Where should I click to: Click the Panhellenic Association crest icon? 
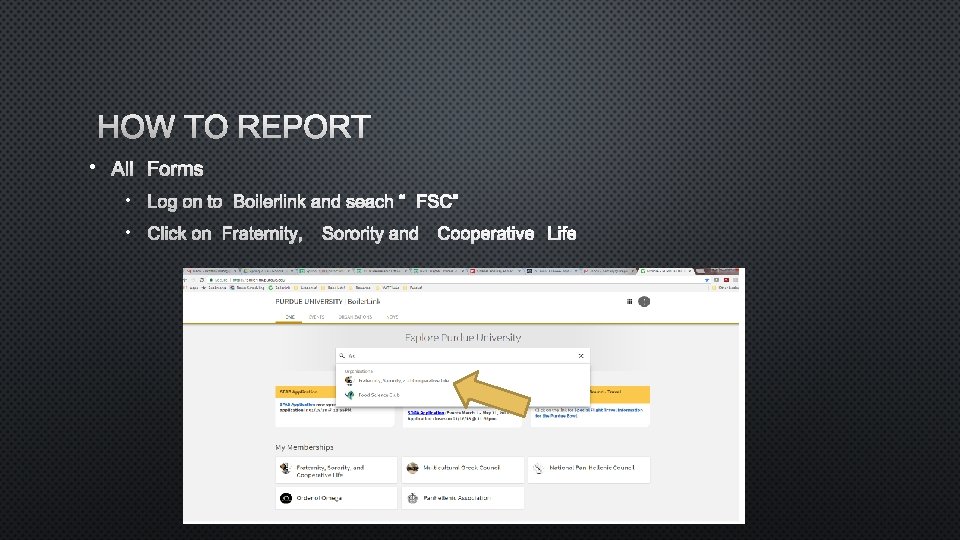[x=413, y=498]
